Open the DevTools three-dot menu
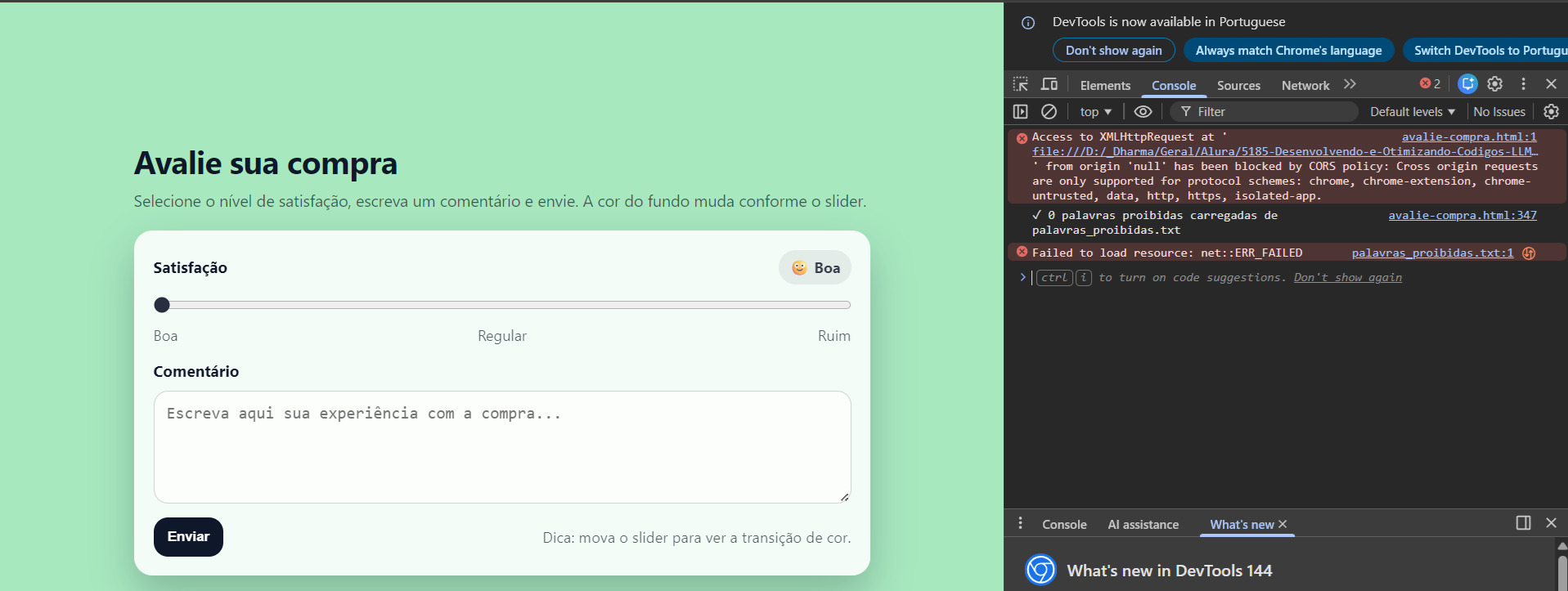The width and height of the screenshot is (1568, 591). [1523, 83]
